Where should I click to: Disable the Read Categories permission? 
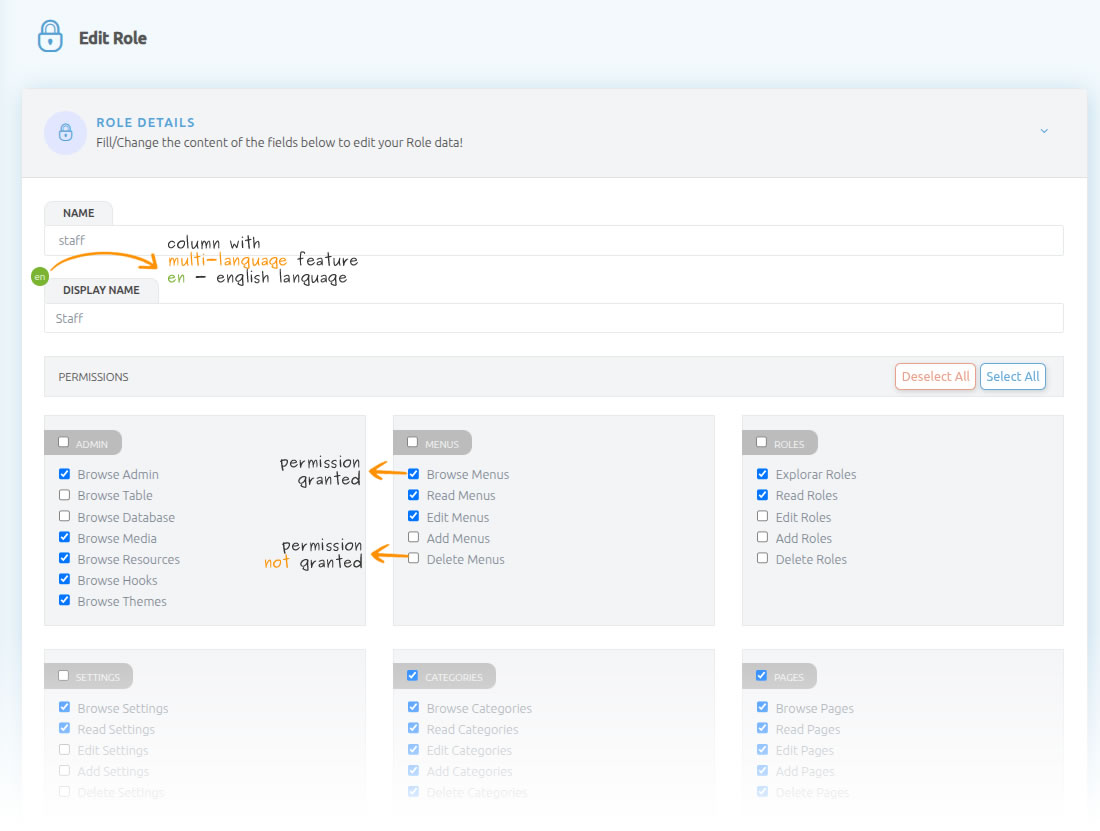(x=414, y=728)
